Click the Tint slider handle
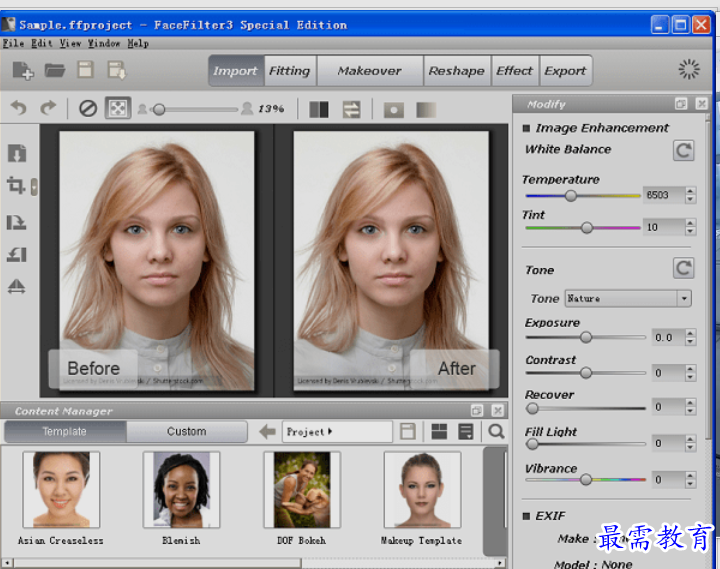Viewport: 720px width, 569px height. coord(587,227)
